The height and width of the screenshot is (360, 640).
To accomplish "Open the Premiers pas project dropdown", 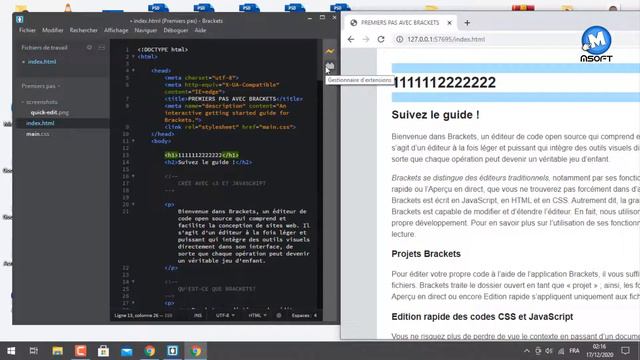I will pyautogui.click(x=40, y=86).
